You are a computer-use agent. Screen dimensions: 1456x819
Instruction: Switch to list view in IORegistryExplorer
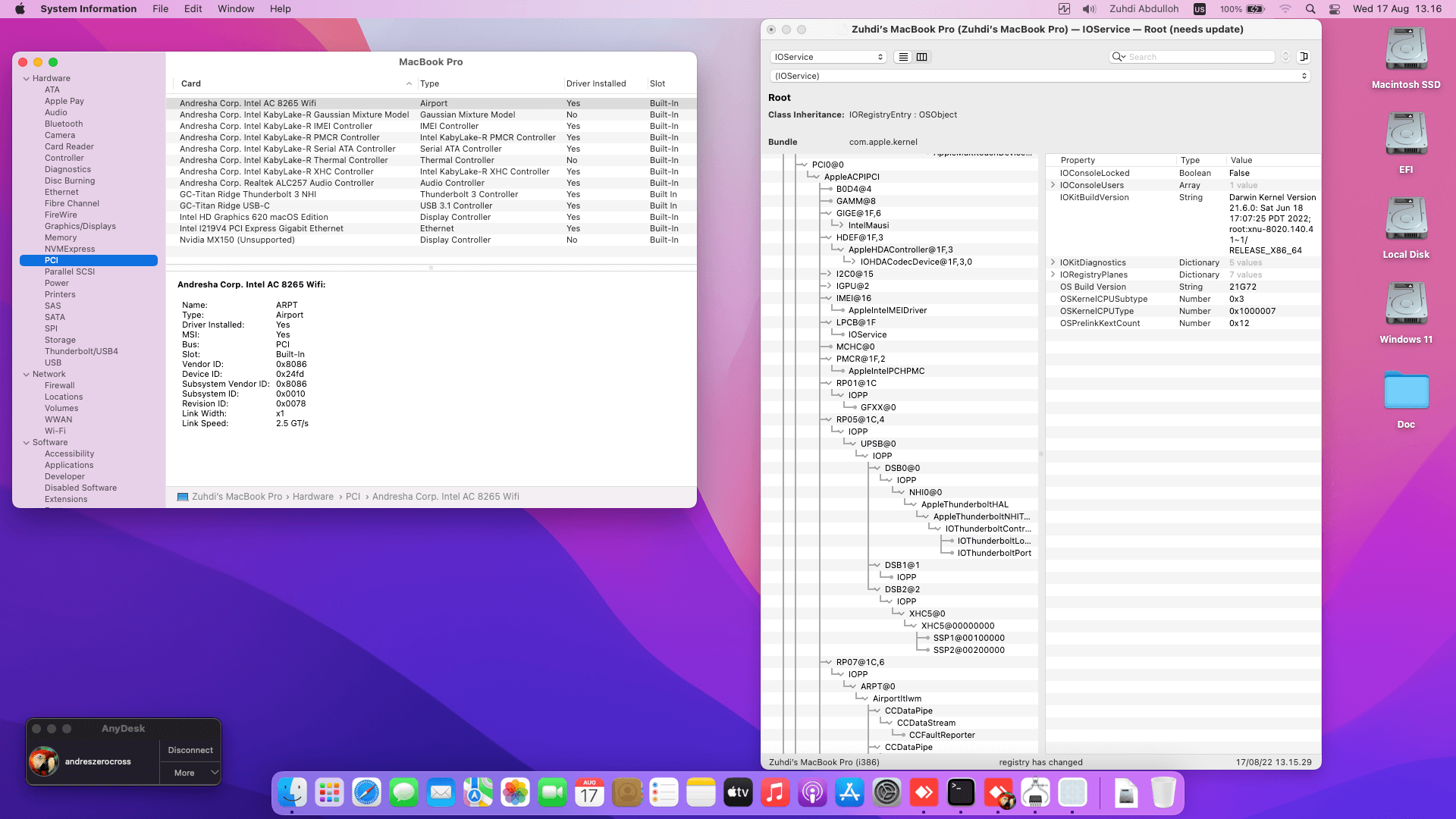click(903, 57)
